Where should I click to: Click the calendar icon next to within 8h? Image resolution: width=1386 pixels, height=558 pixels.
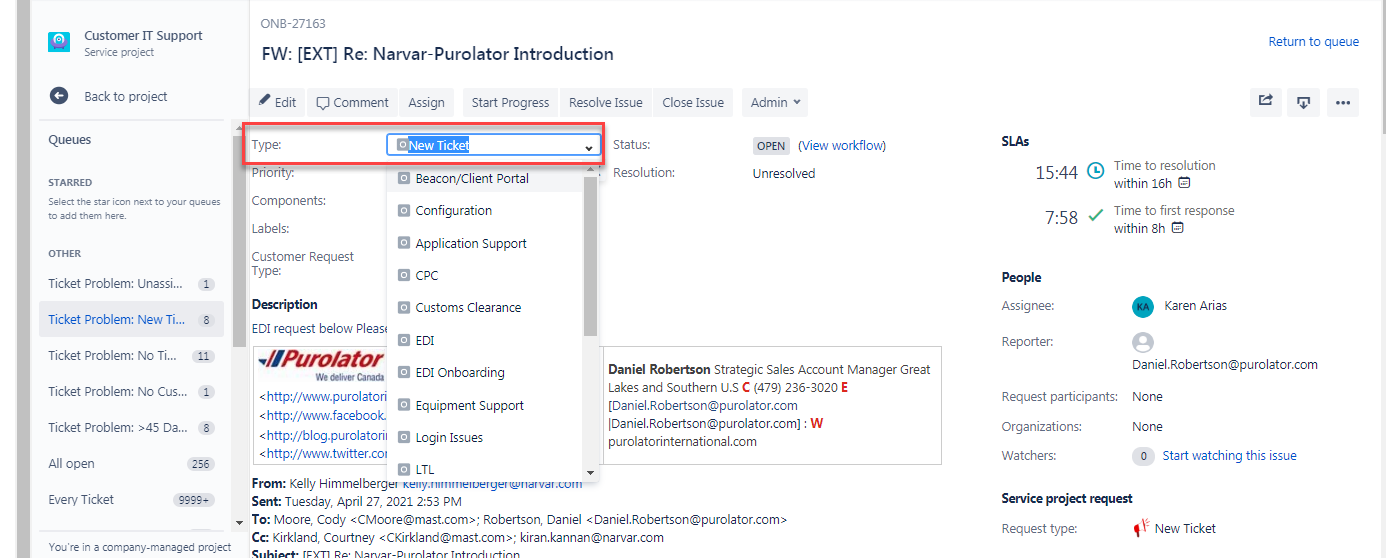(x=1178, y=228)
